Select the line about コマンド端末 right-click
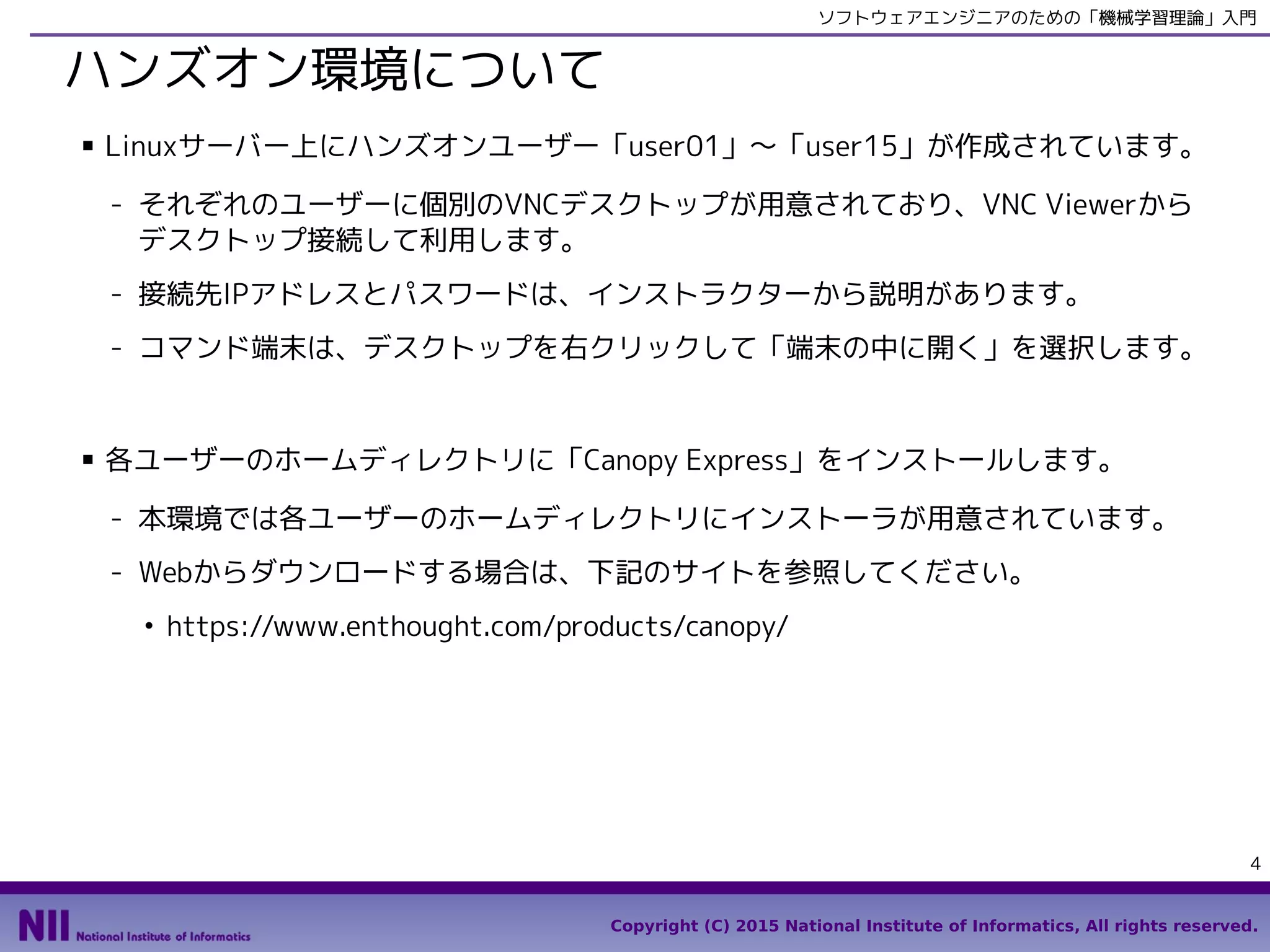The image size is (1270, 952). (666, 348)
